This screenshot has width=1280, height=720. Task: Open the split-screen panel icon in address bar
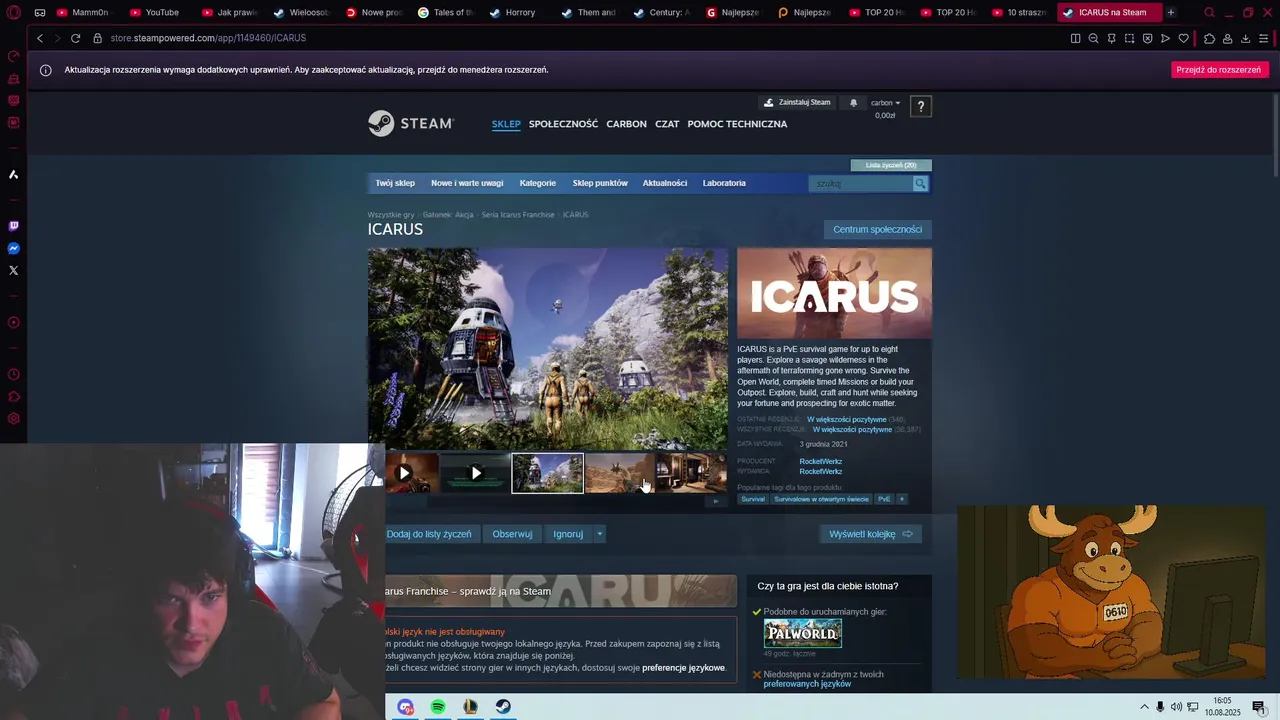tap(1075, 38)
